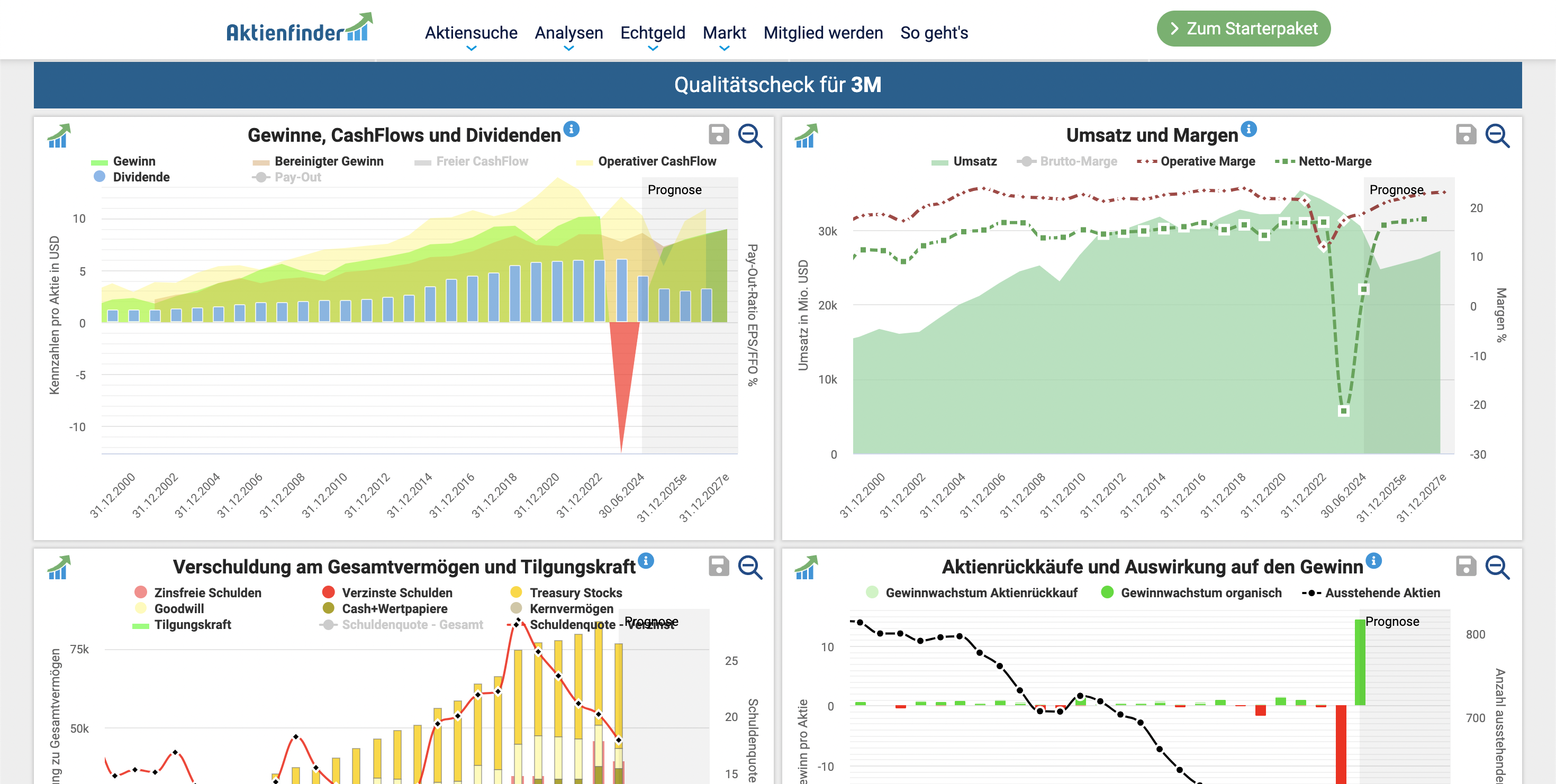The image size is (1556, 784).
Task: Enable the Freier CashFlow legend series
Action: pyautogui.click(x=471, y=161)
